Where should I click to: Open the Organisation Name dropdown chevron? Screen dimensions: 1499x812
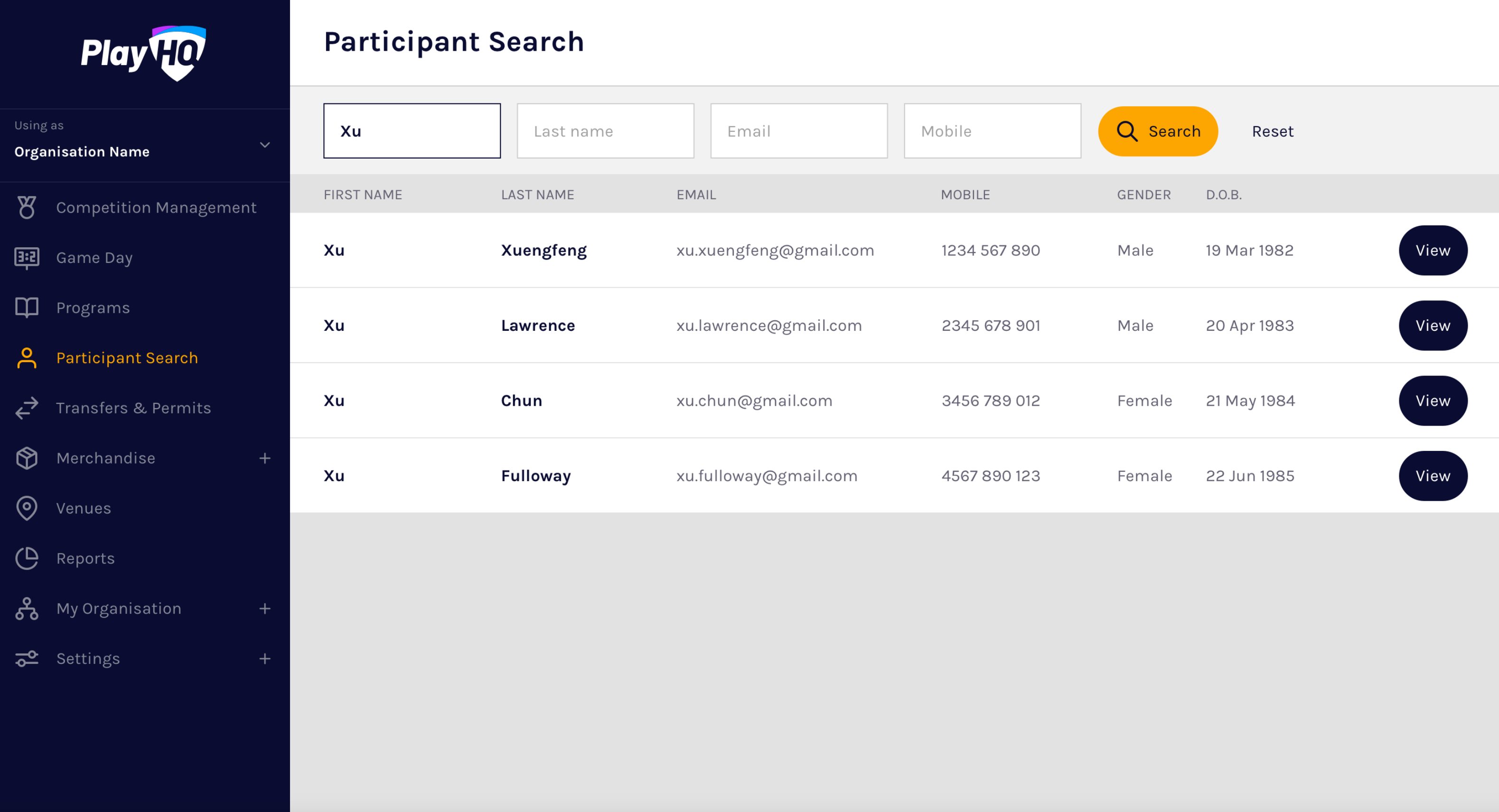coord(265,145)
